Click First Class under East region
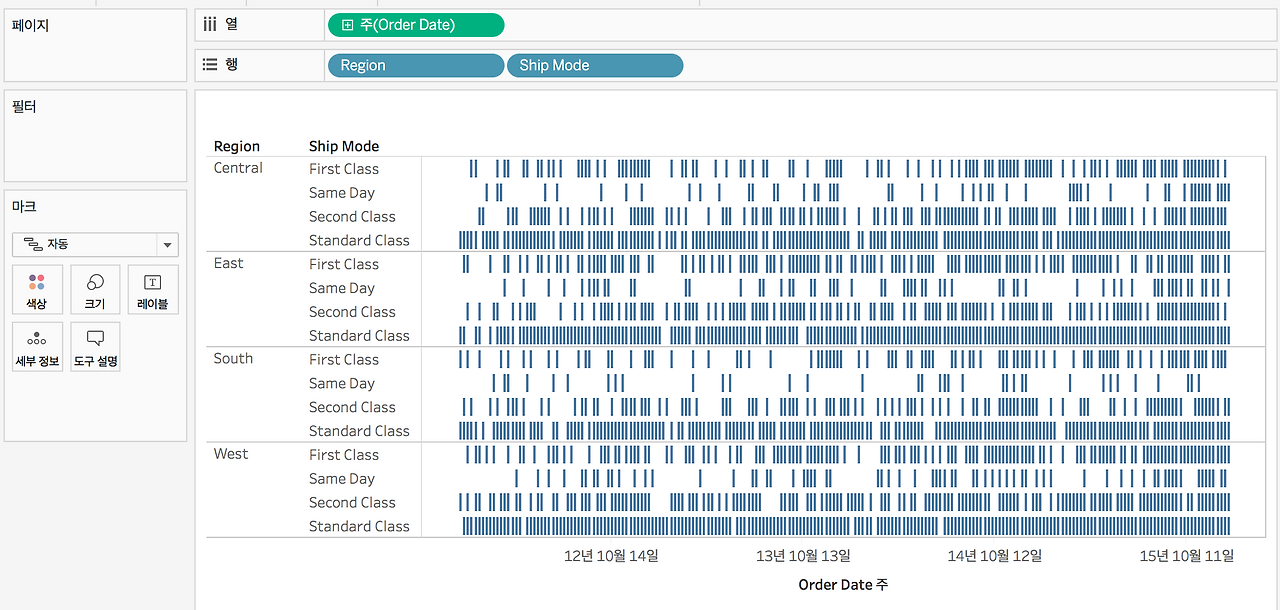Image resolution: width=1280 pixels, height=610 pixels. coord(344,264)
